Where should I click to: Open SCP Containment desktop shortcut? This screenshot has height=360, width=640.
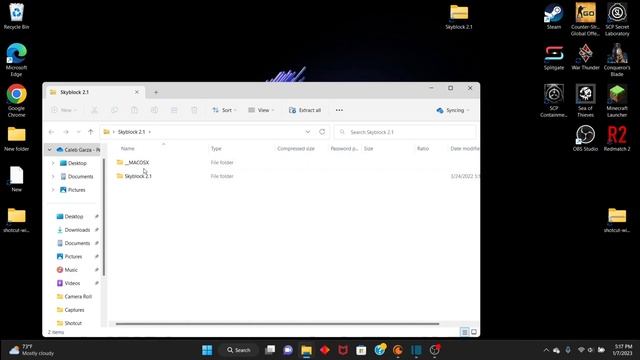(553, 101)
